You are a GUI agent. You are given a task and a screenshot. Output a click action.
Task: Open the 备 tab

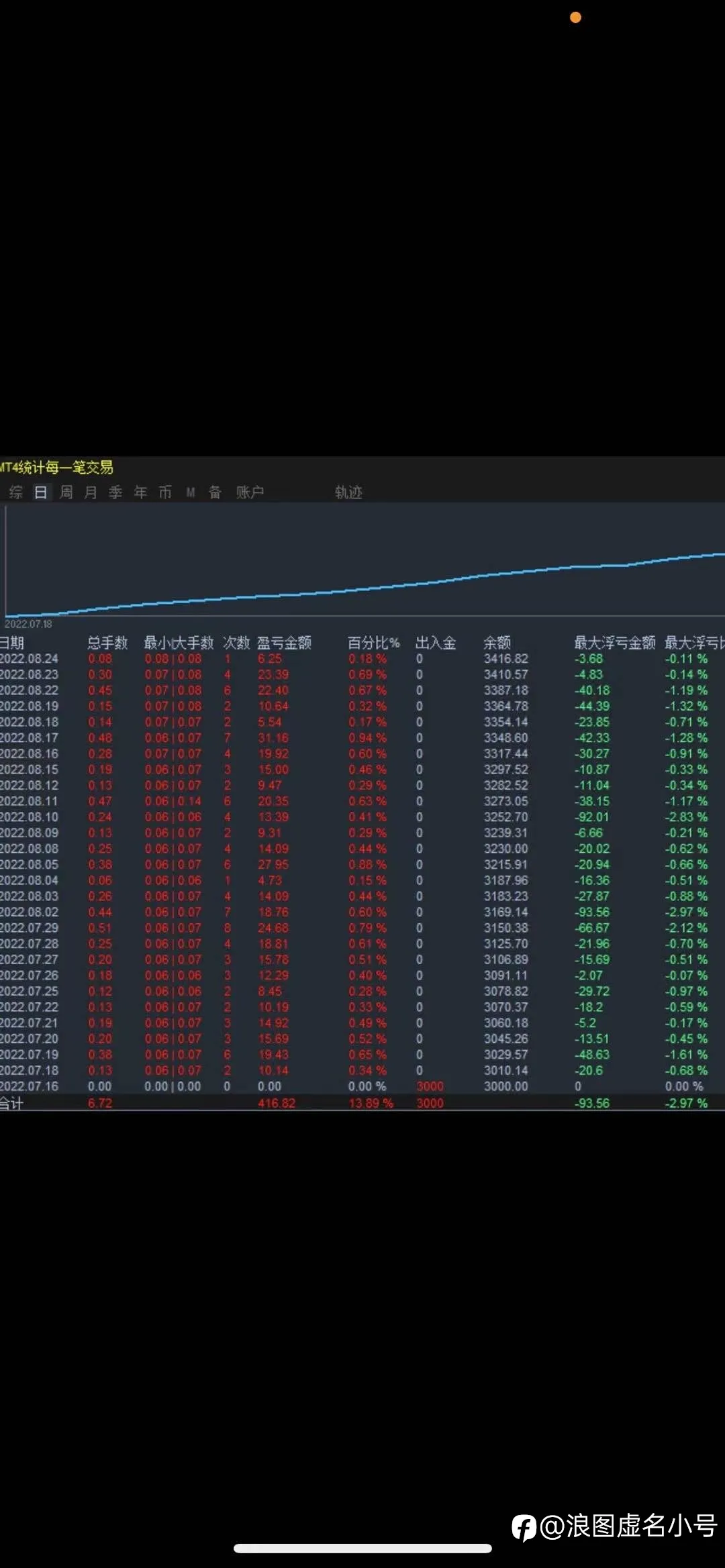(x=215, y=492)
